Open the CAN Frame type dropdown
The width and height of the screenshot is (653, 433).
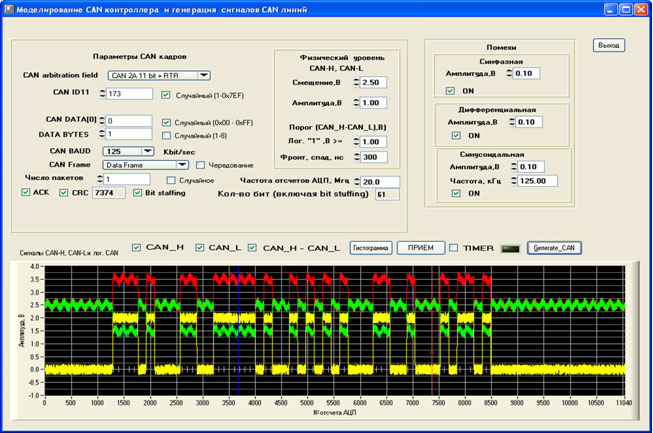pyautogui.click(x=185, y=165)
